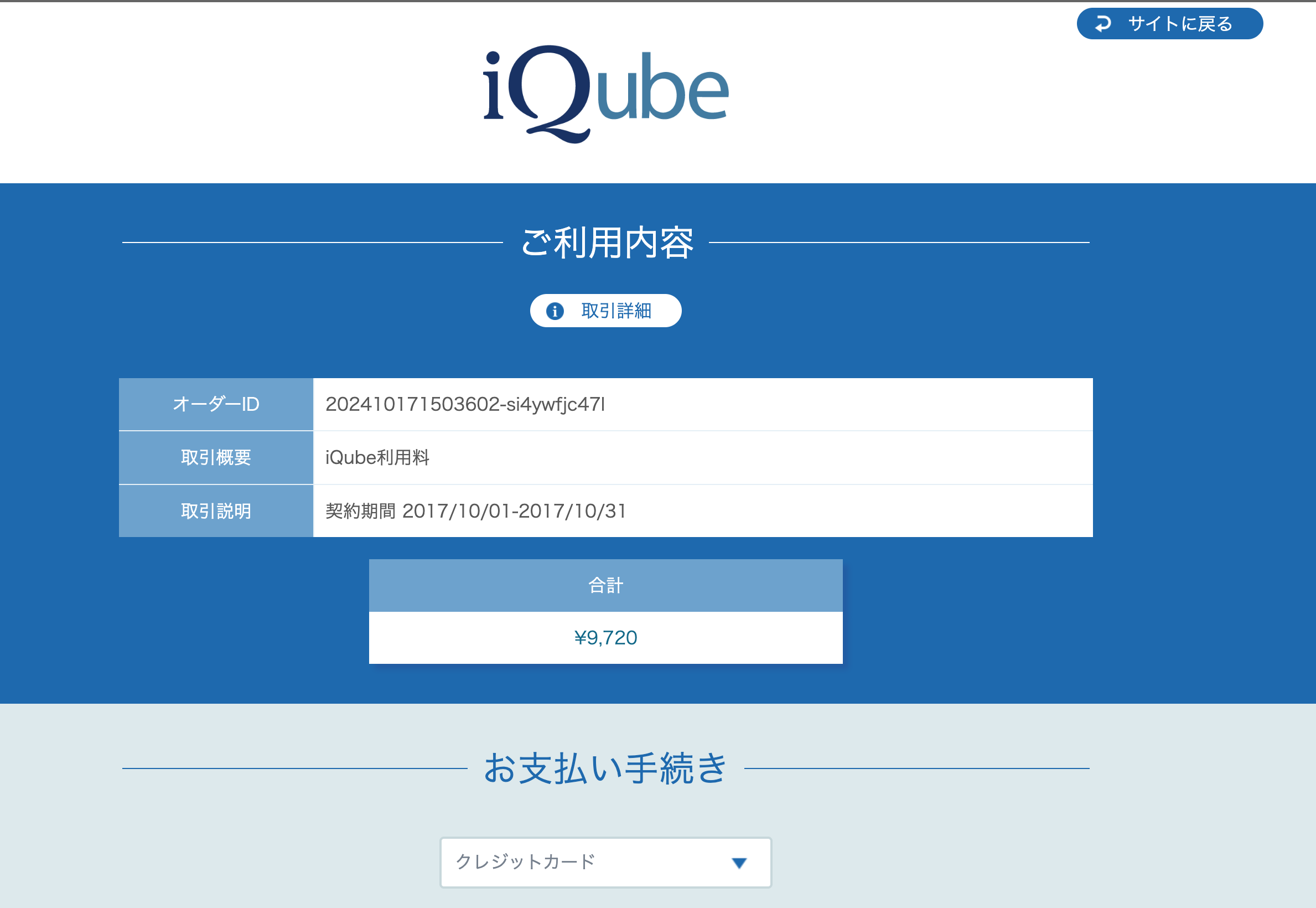Click the info icon beside 取引詳細
The image size is (1316, 908).
pos(555,311)
